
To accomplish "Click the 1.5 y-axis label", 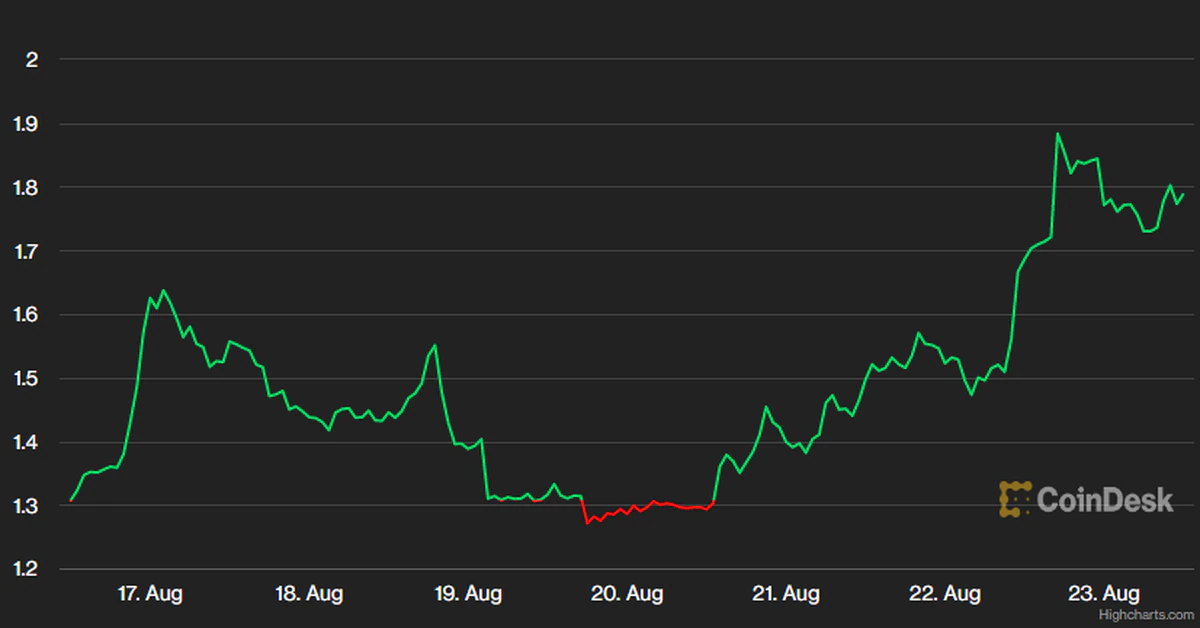I will [x=26, y=379].
